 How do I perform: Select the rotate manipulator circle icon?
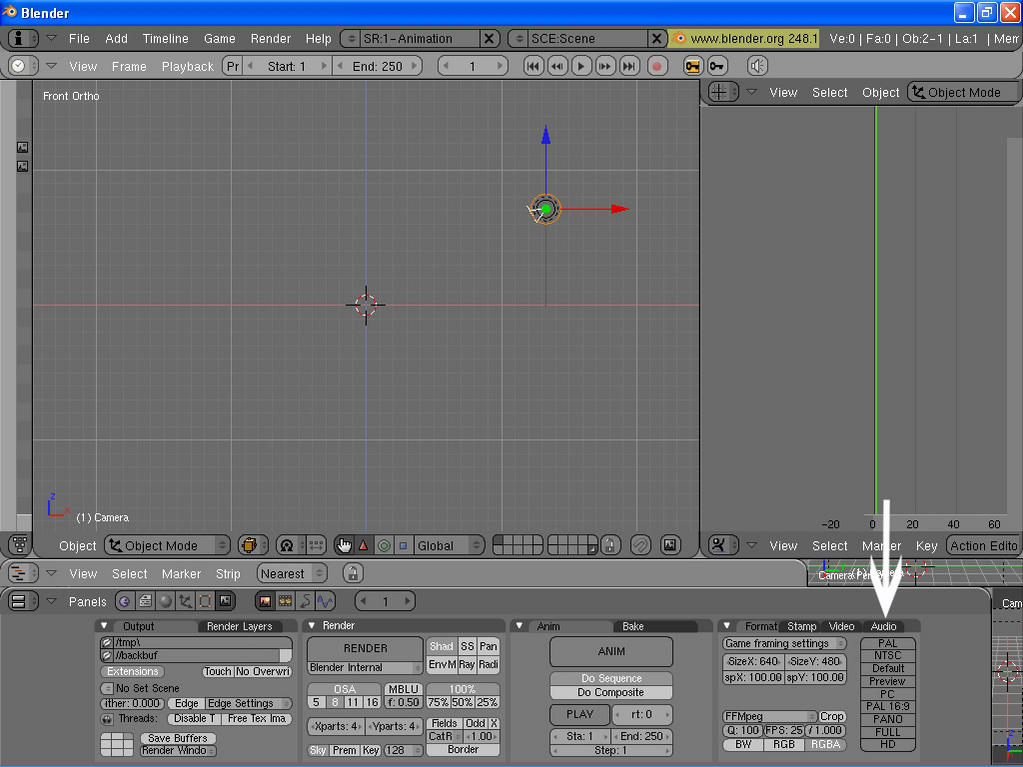pyautogui.click(x=384, y=545)
